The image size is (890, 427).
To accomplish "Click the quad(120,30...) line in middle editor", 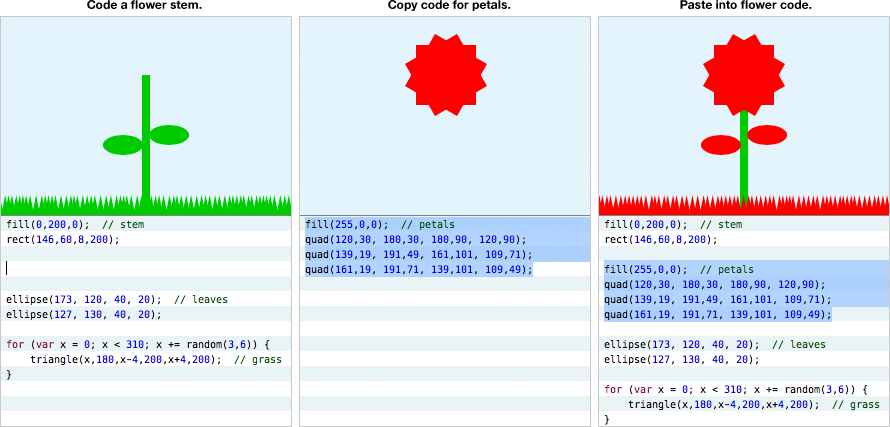I will coord(415,240).
